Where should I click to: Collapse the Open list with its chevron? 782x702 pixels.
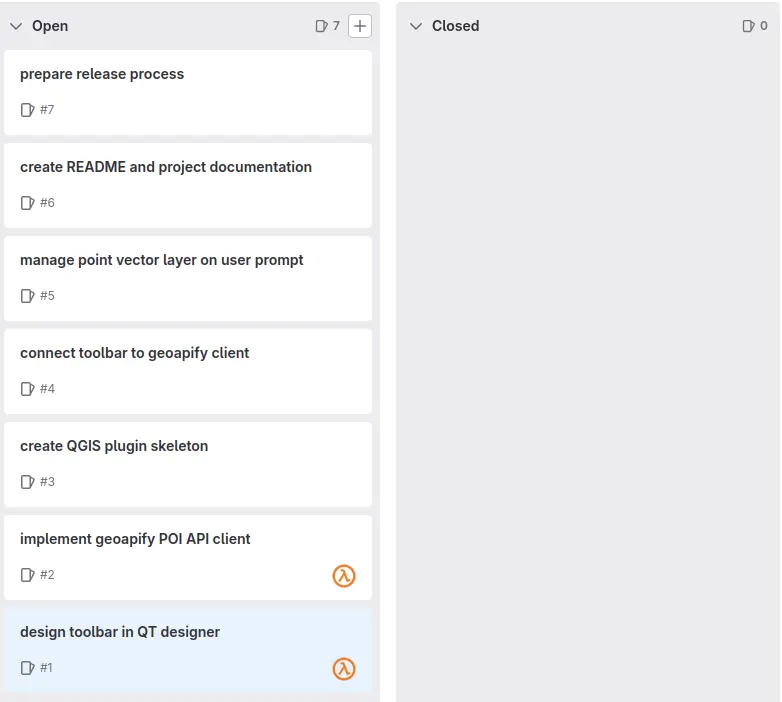(x=16, y=26)
